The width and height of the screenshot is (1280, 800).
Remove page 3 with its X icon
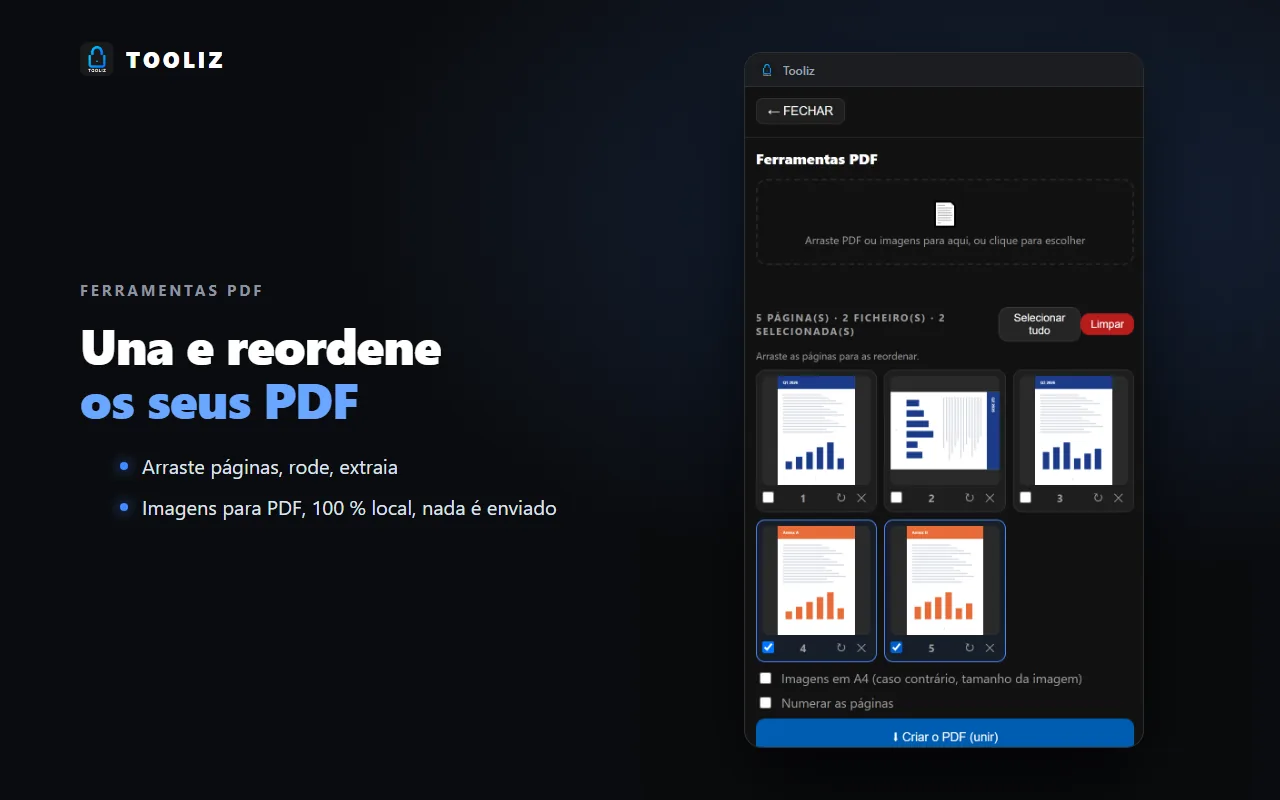point(1118,498)
